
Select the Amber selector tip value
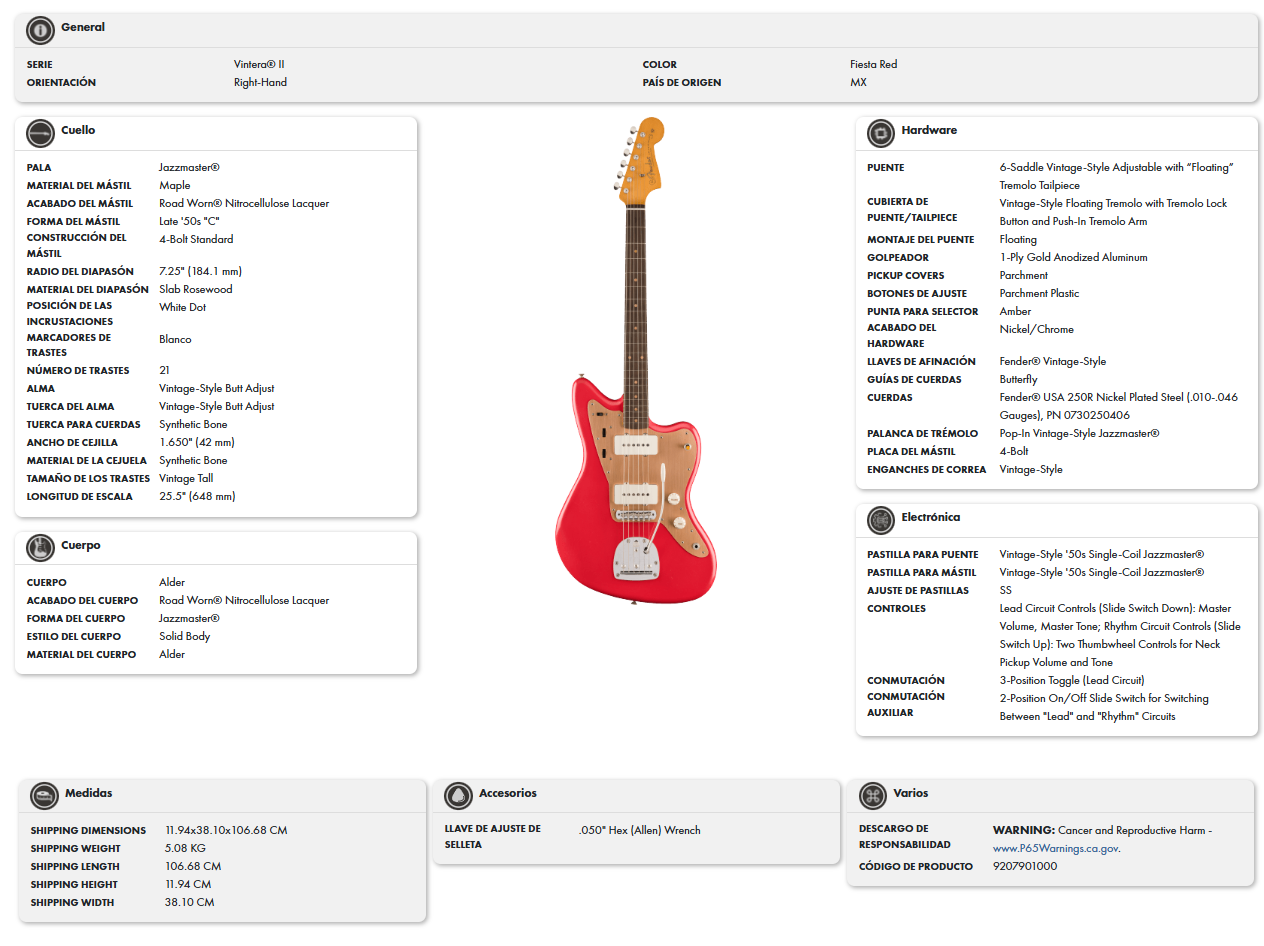point(1015,311)
